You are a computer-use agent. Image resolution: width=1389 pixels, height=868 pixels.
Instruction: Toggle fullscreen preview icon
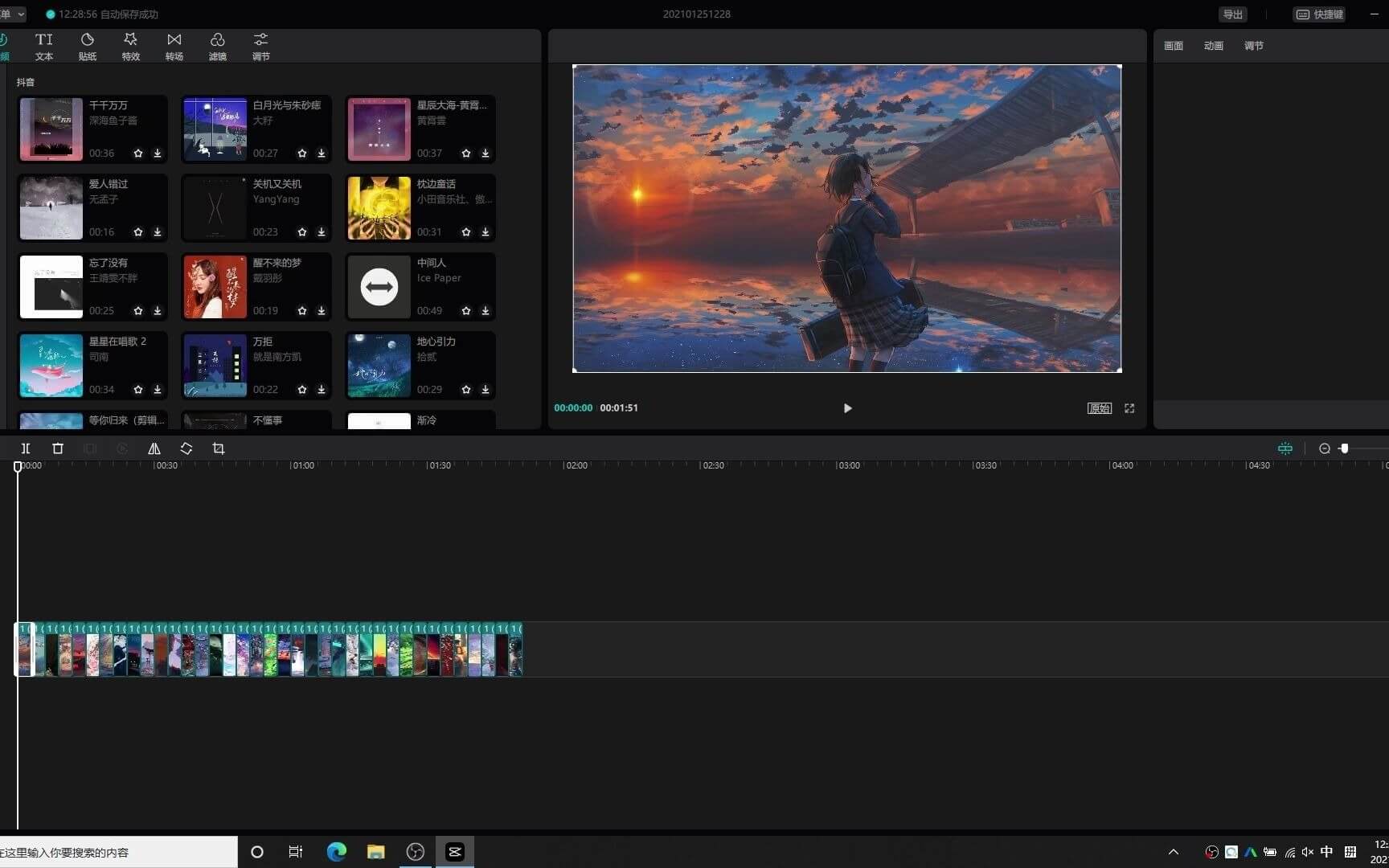tap(1129, 408)
